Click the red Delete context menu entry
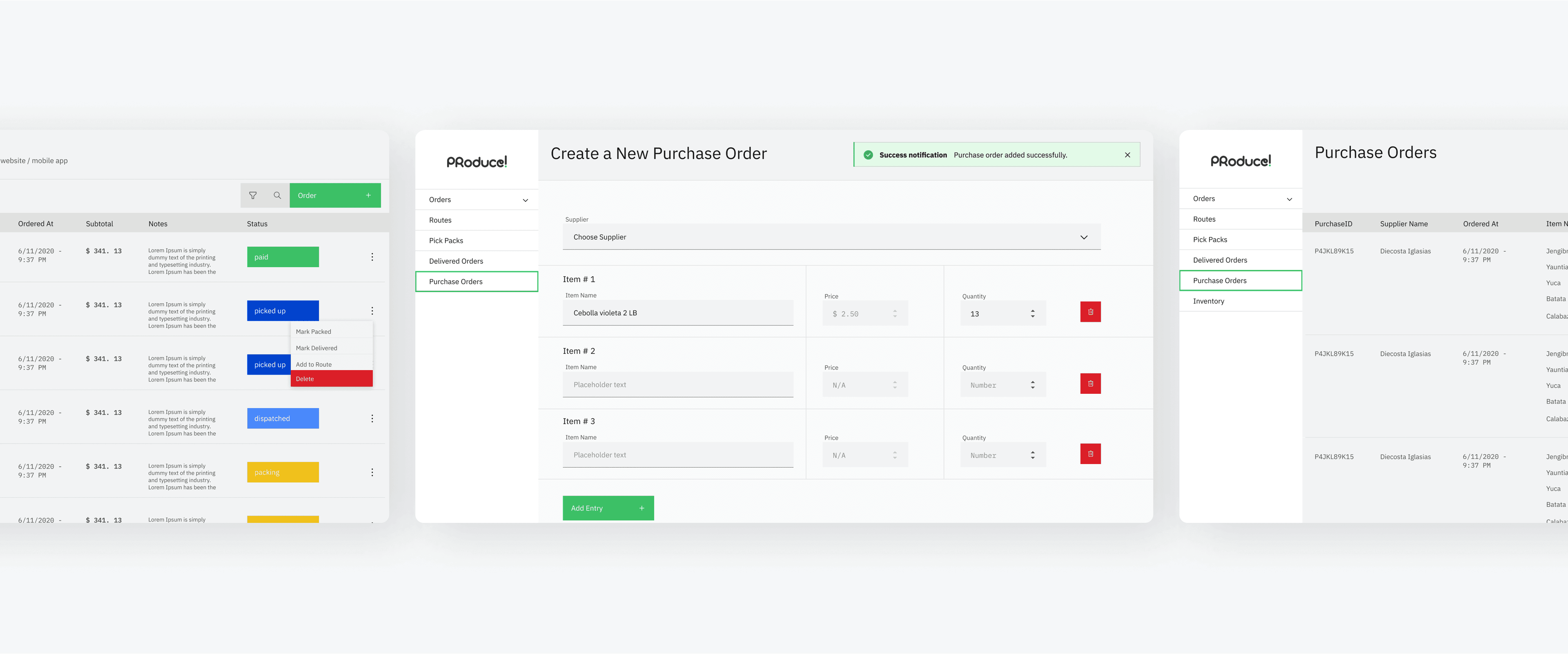 click(332, 379)
